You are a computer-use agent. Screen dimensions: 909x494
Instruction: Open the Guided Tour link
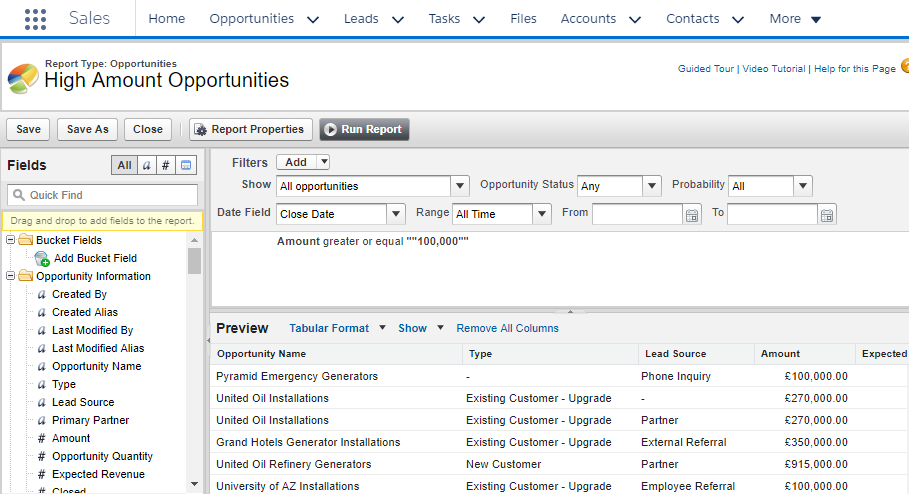coord(706,68)
